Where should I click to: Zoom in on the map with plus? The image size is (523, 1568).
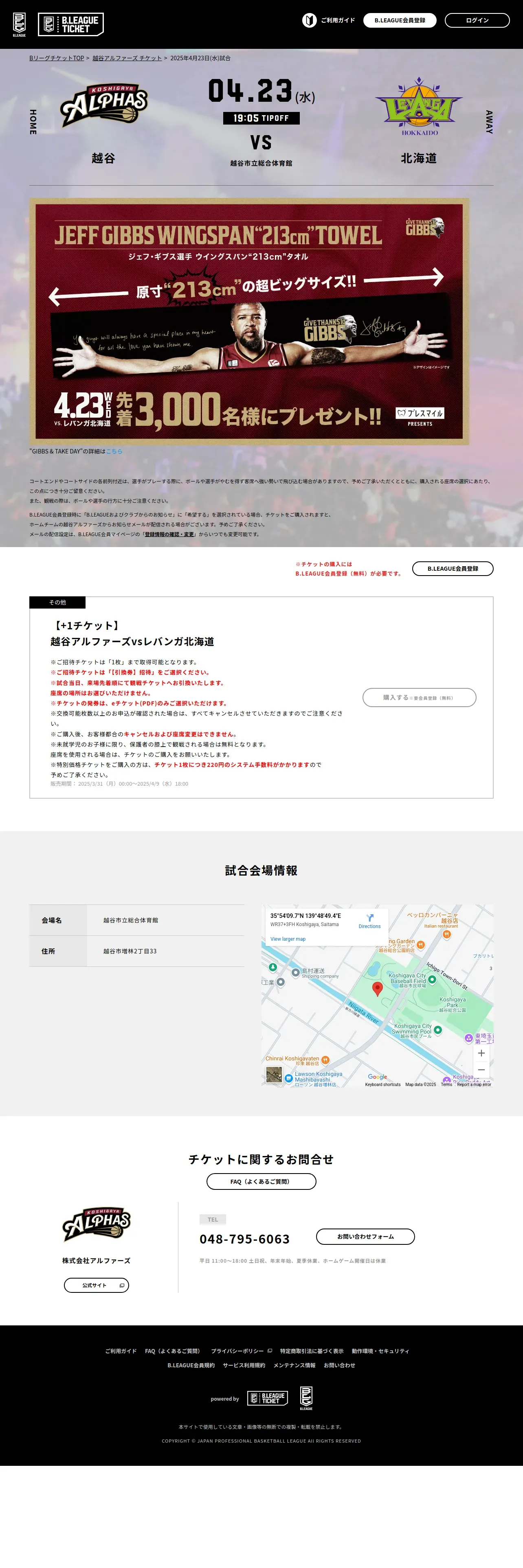point(481,1053)
